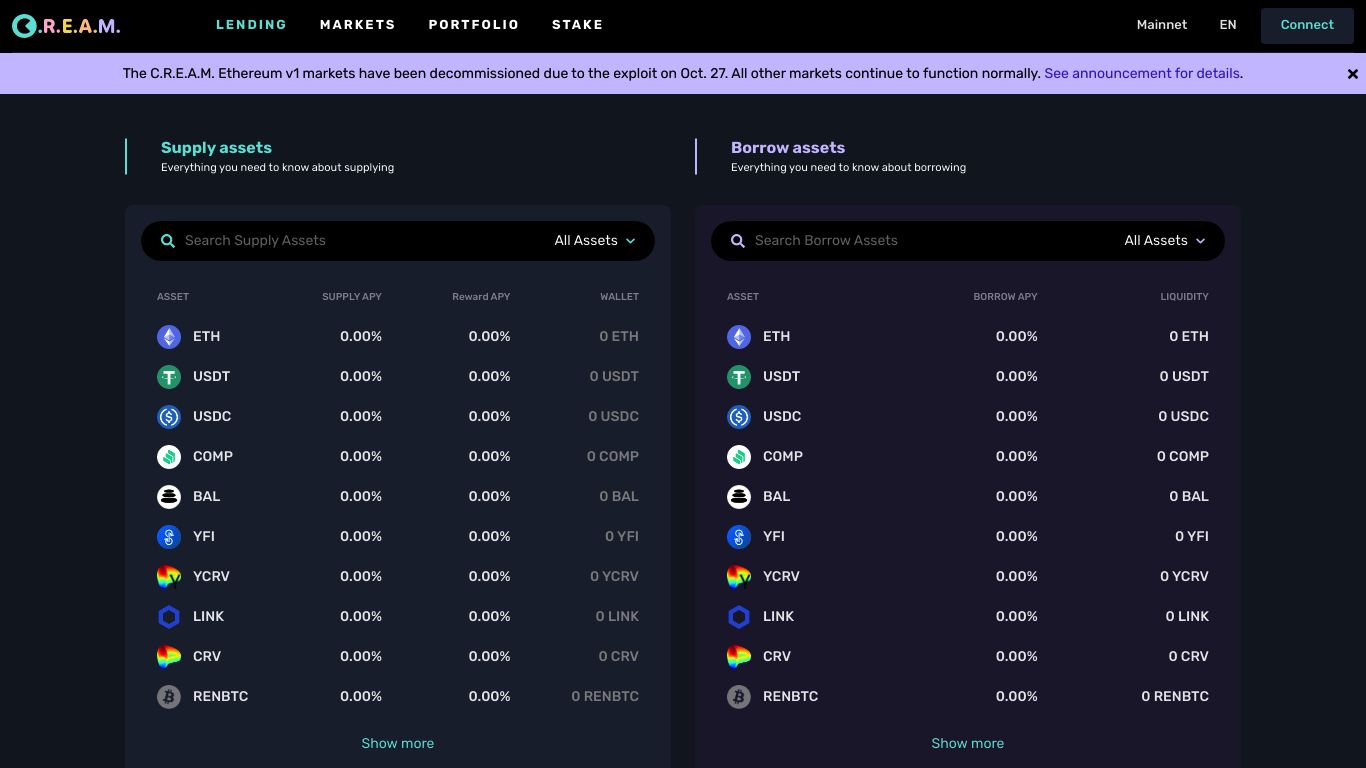The width and height of the screenshot is (1366, 768).
Task: Click Show more under Supply assets
Action: [x=398, y=744]
